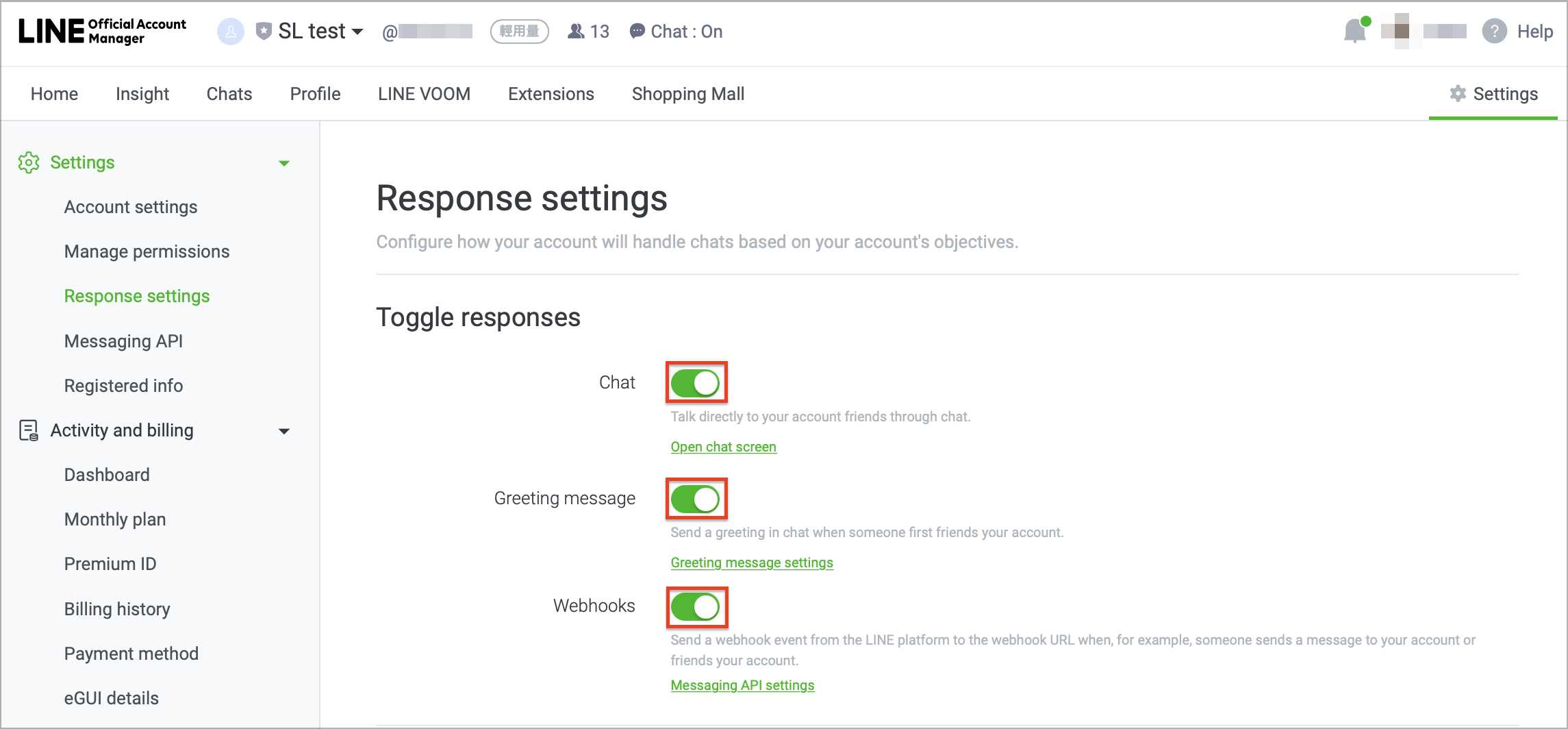Open the notifications bell icon

pos(1356,31)
